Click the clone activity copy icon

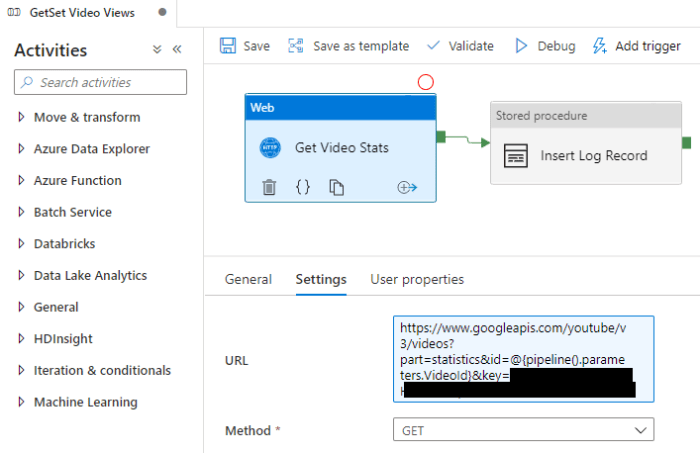[337, 187]
